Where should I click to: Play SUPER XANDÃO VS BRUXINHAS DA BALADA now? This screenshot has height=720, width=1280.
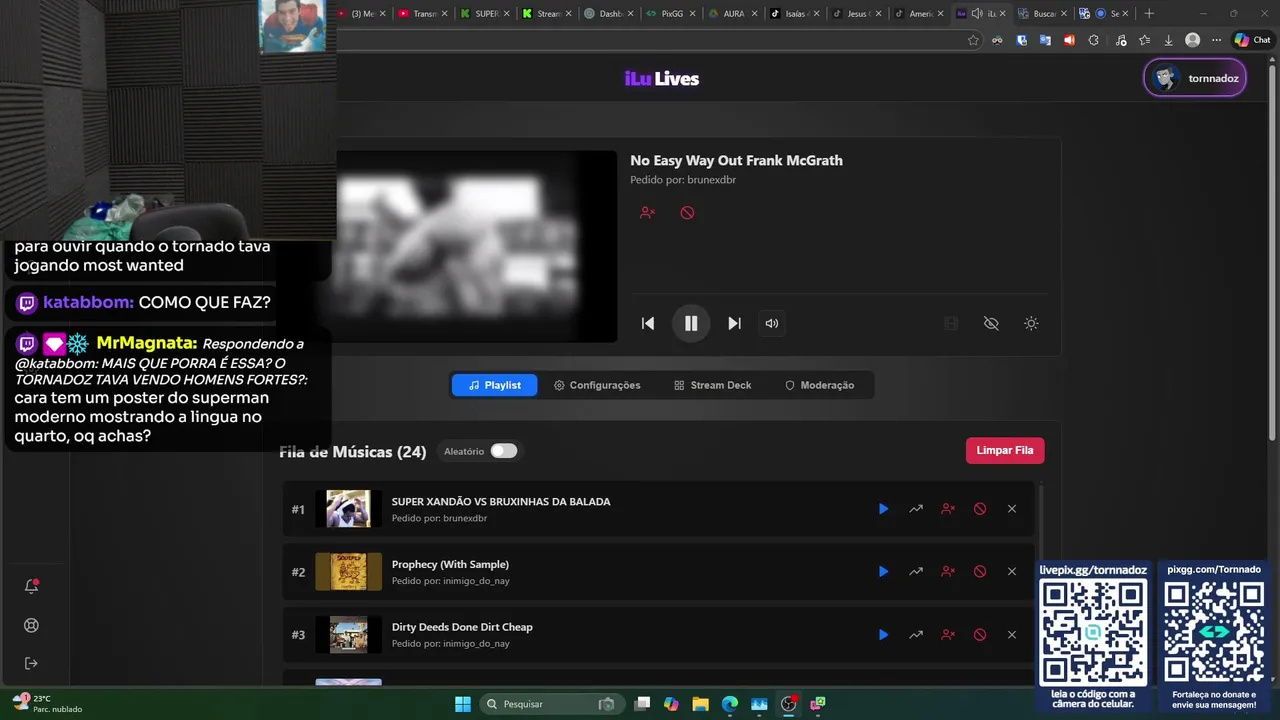tap(883, 509)
